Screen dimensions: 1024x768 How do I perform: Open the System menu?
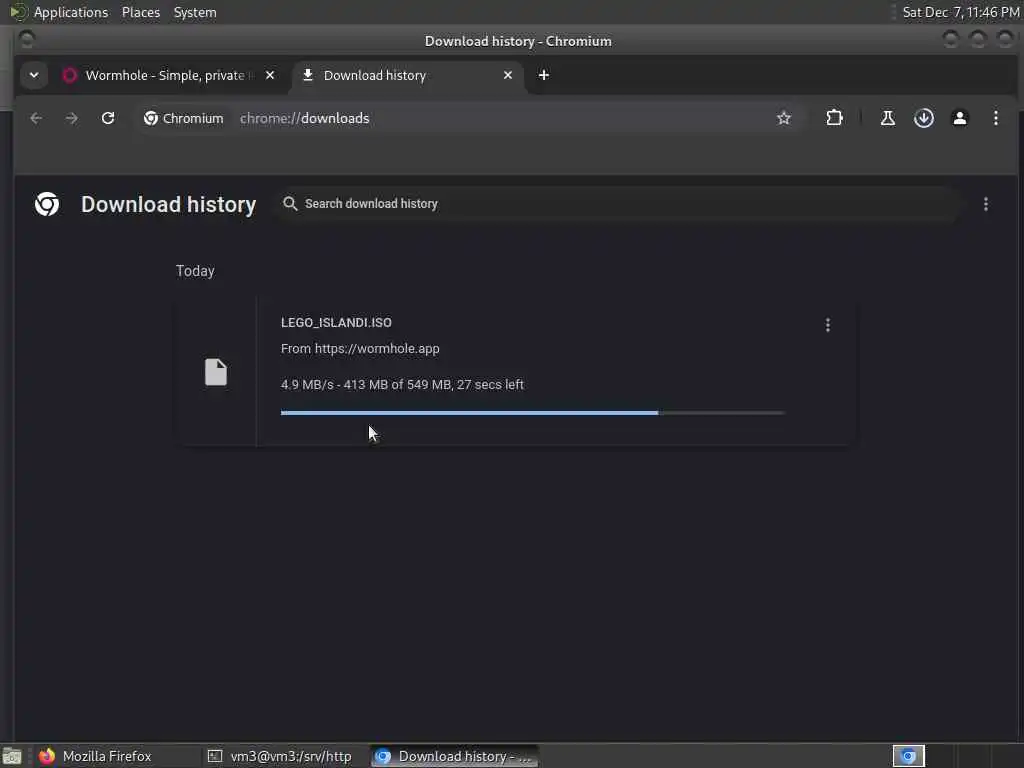pyautogui.click(x=195, y=12)
